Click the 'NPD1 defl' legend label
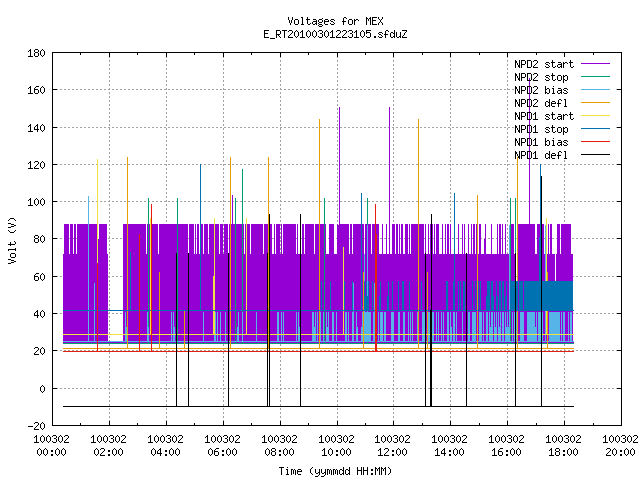Viewport: 640px width, 480px height. tap(541, 156)
